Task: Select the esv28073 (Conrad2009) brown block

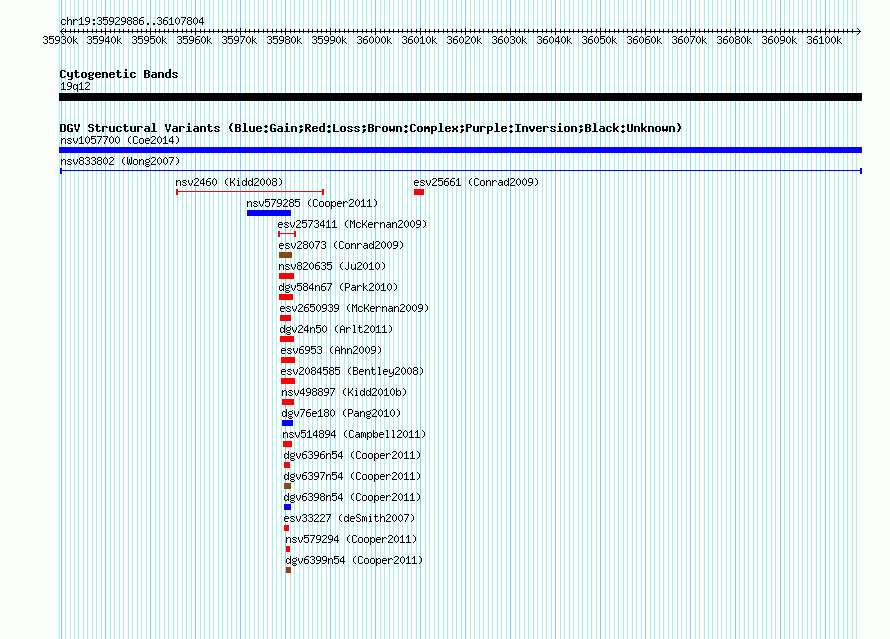Action: click(x=286, y=255)
